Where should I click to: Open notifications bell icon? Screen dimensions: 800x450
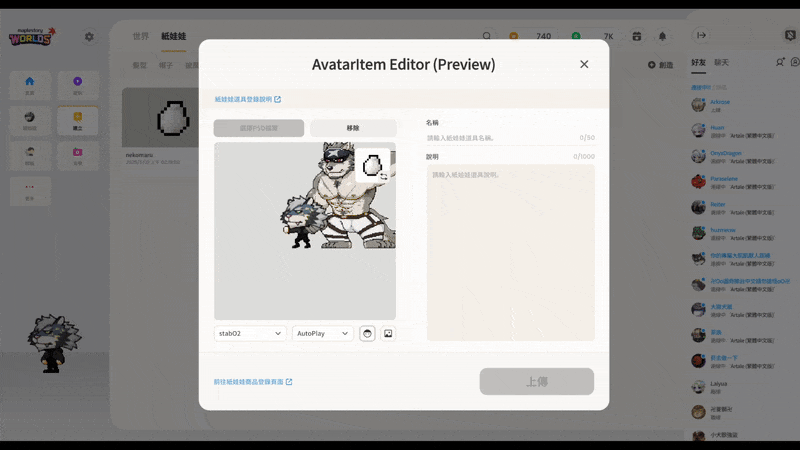pyautogui.click(x=662, y=36)
